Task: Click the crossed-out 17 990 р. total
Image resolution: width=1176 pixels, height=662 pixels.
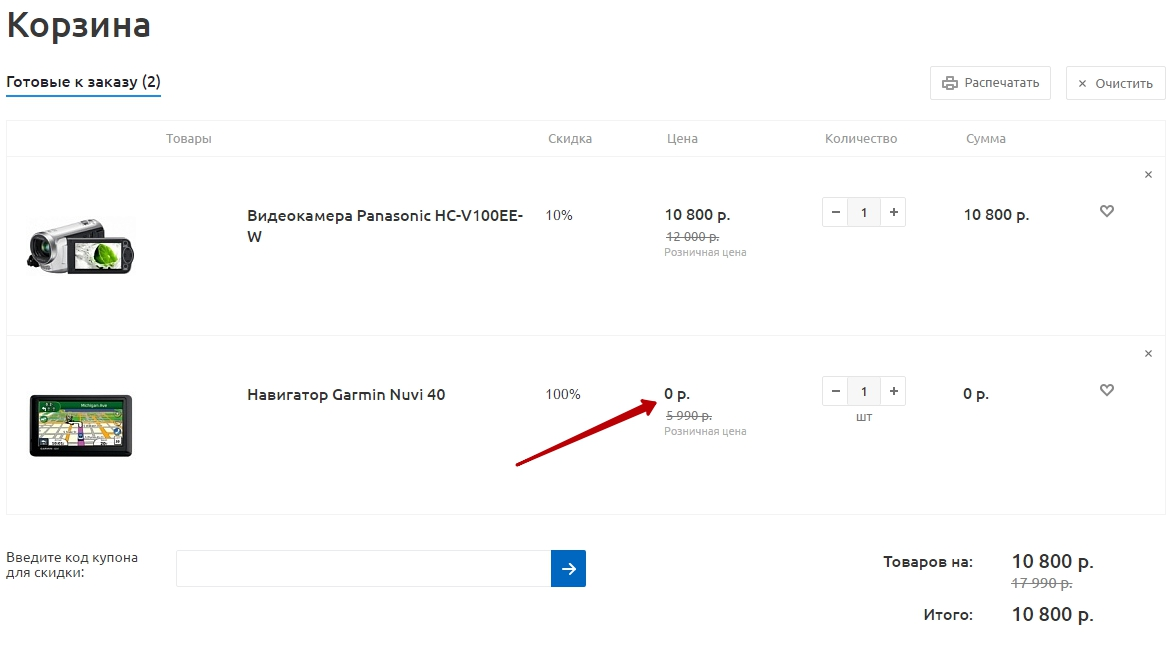Action: [x=1042, y=583]
